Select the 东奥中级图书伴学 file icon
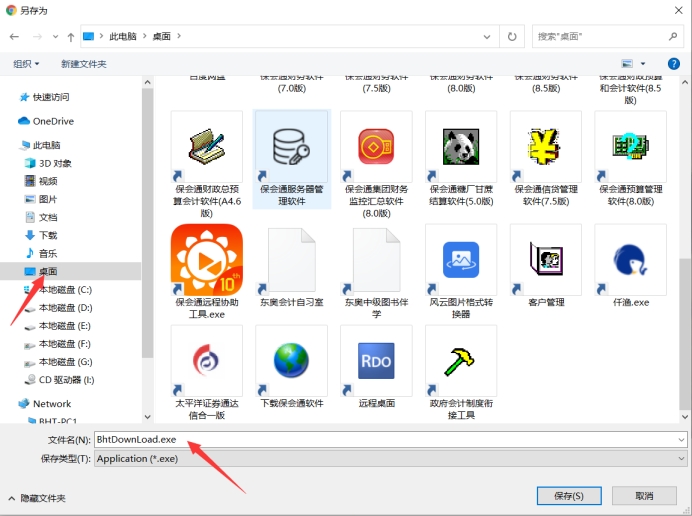Screen dimensions: 692x516 pyautogui.click(x=376, y=260)
